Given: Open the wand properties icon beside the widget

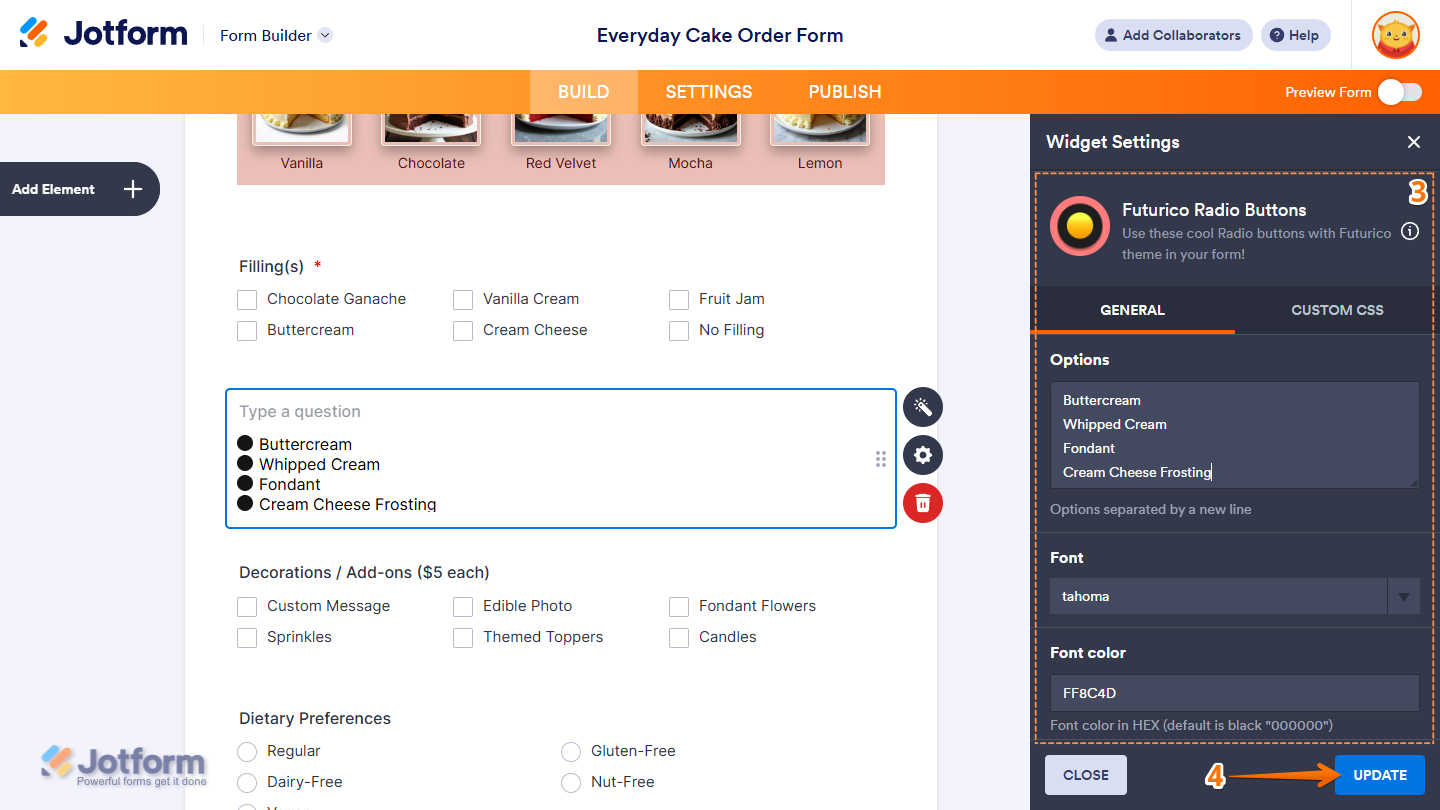Looking at the screenshot, I should click(922, 407).
